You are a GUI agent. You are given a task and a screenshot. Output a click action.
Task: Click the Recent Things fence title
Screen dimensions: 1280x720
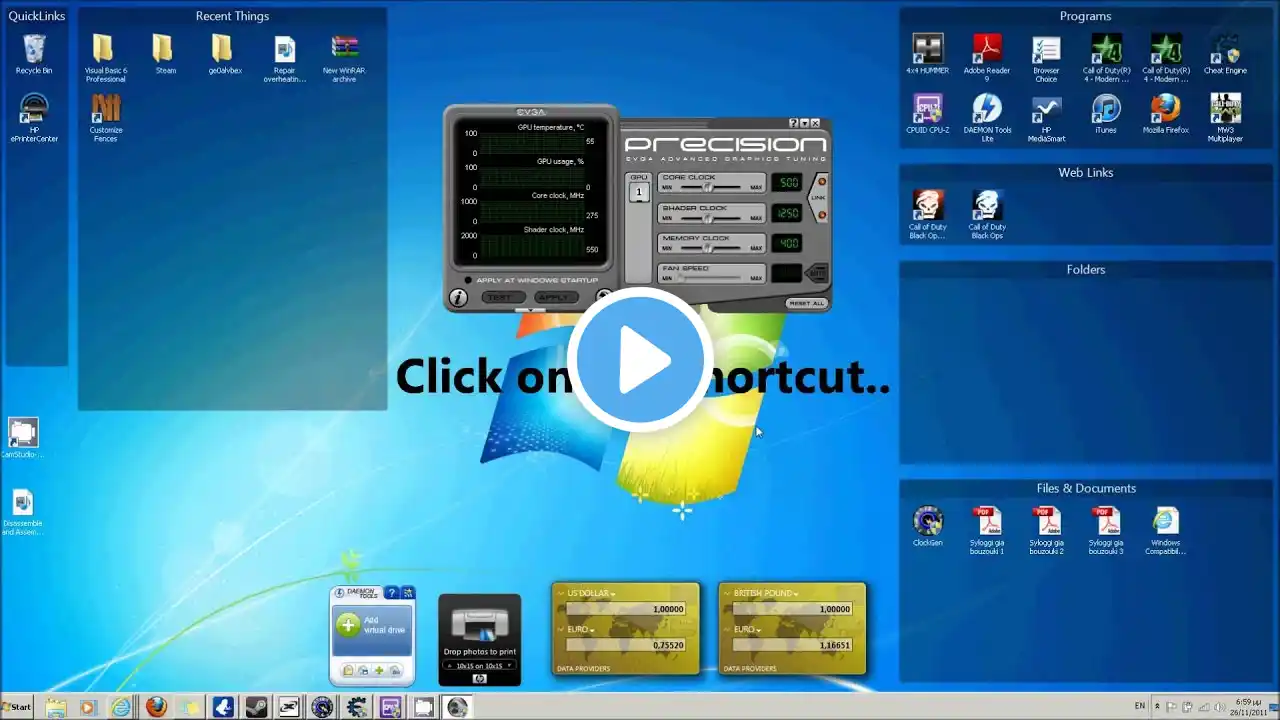(232, 16)
